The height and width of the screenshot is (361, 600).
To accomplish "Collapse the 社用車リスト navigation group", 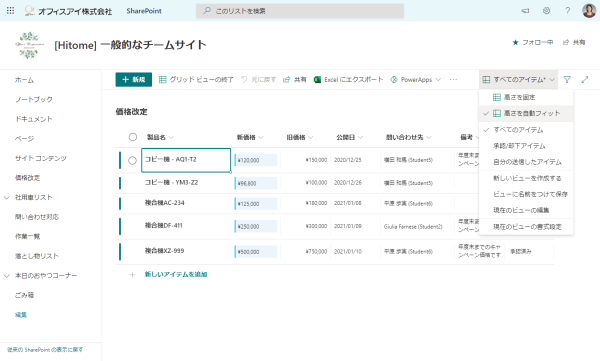I will [x=7, y=198].
